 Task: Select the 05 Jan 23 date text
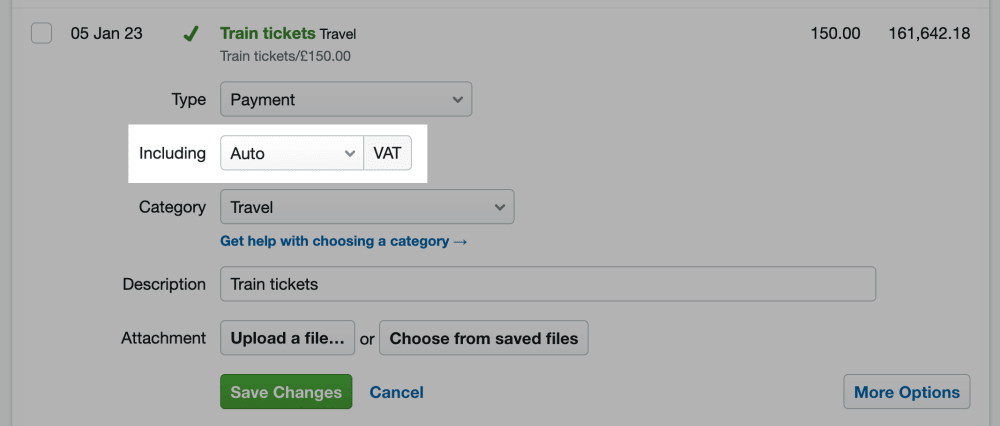106,34
